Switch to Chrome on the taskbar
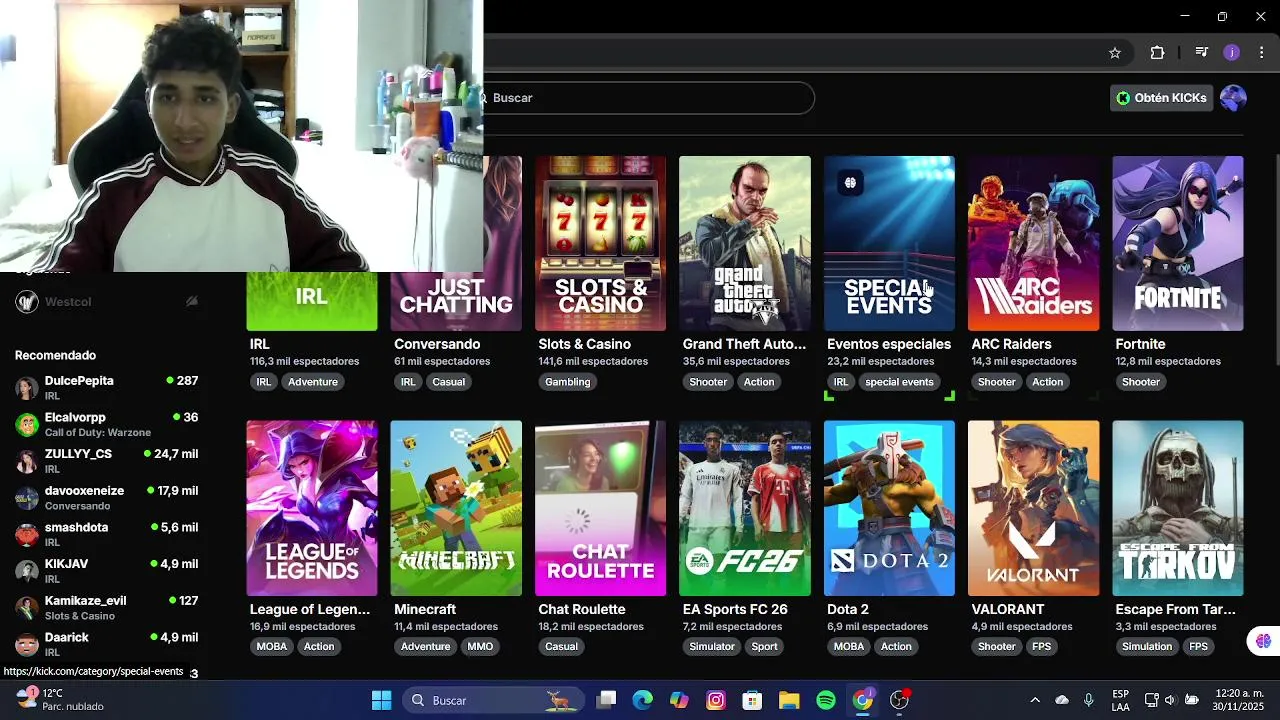 [863, 700]
